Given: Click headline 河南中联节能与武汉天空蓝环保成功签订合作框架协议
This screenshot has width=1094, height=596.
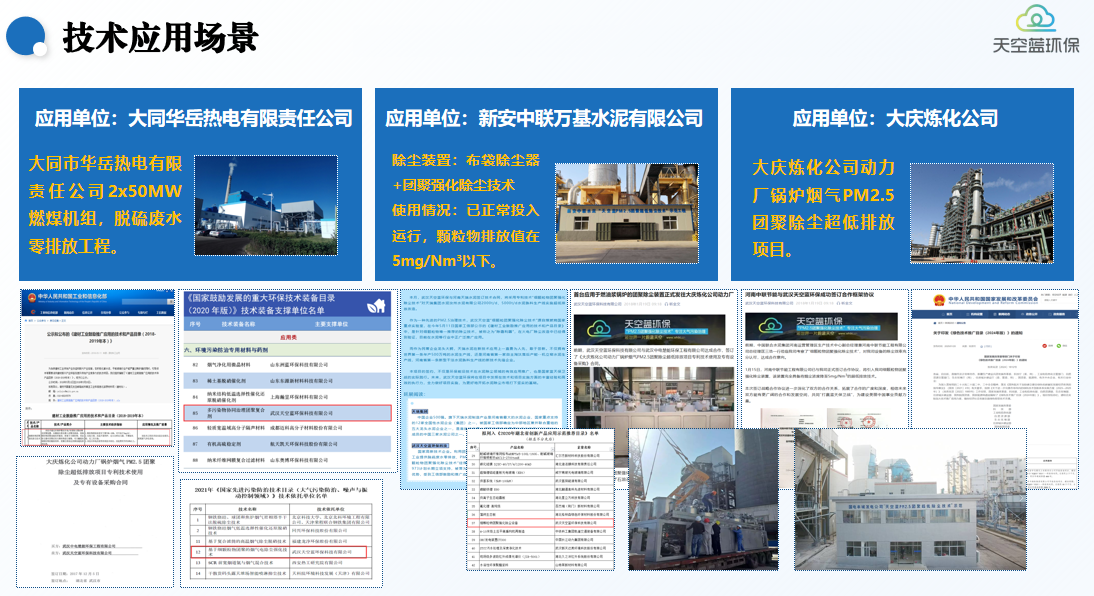Looking at the screenshot, I should point(809,295).
